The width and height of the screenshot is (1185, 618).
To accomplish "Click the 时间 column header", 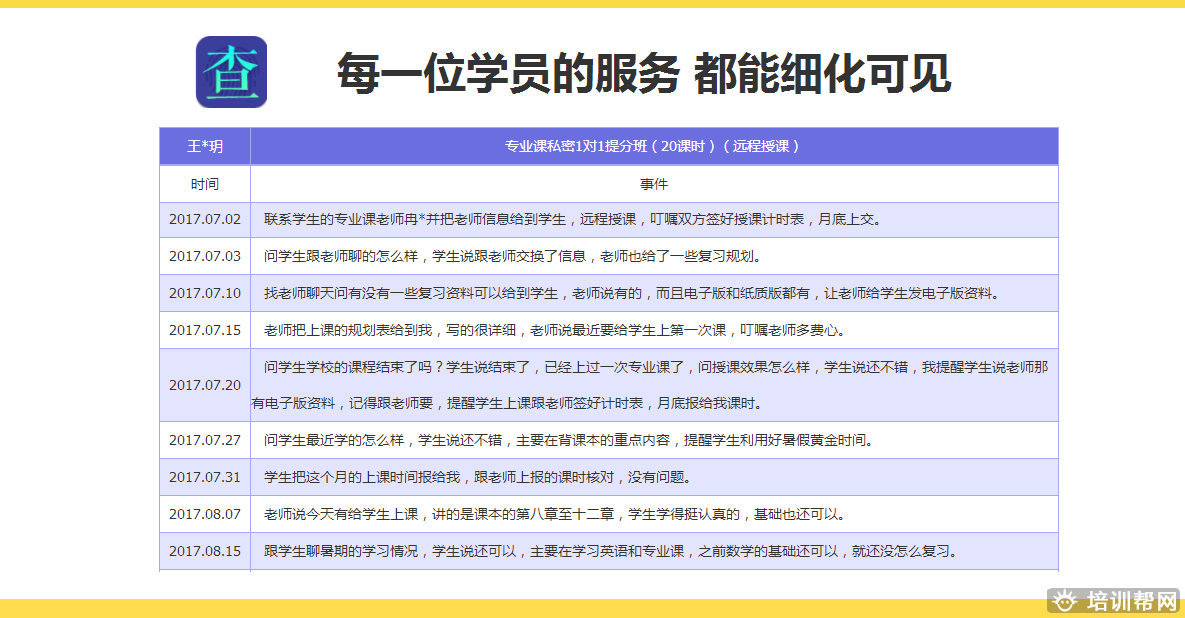I will pyautogui.click(x=205, y=184).
